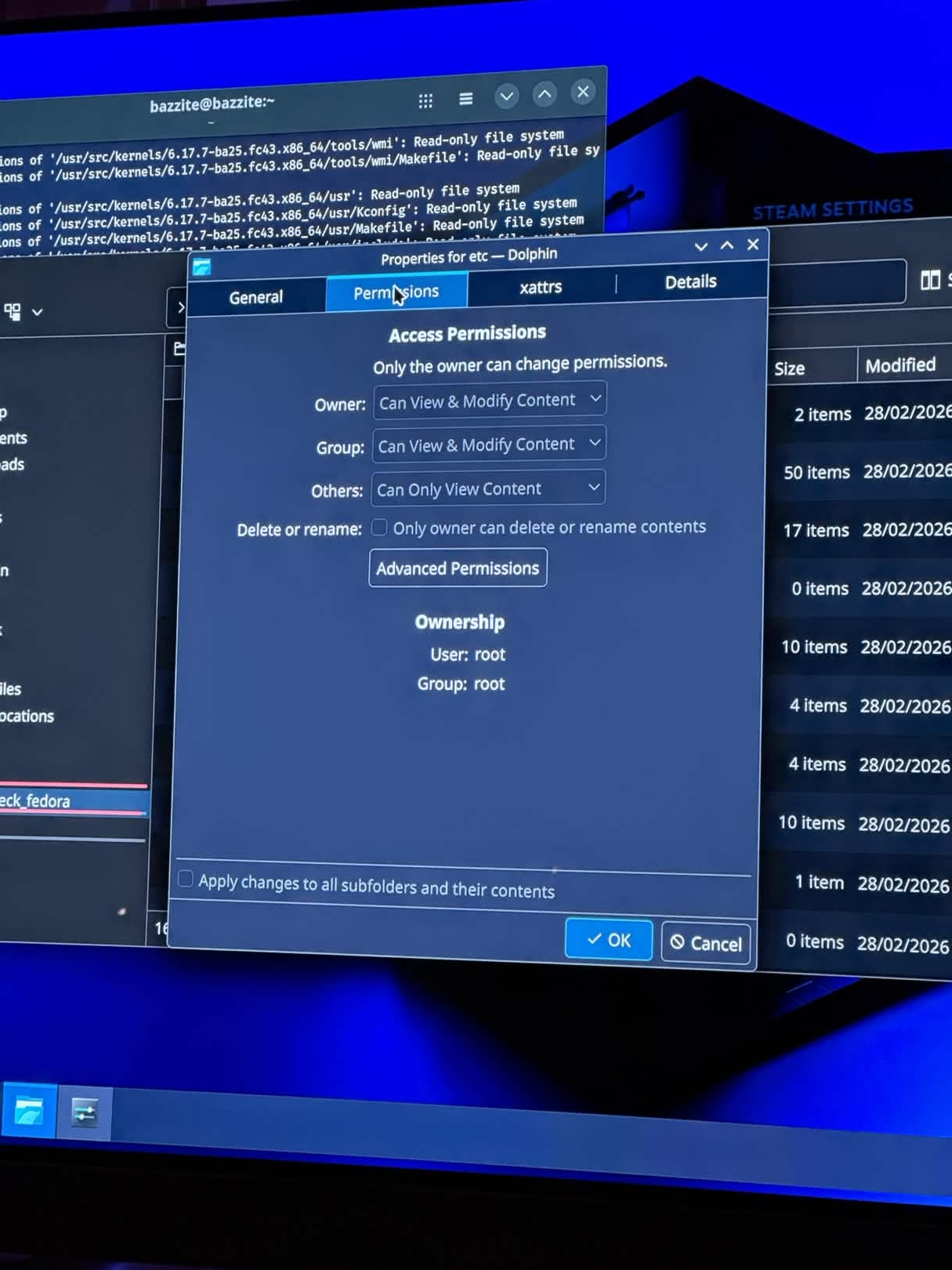Click the Dolphin breadcrumb forward arrow
952x1270 pixels.
(180, 307)
